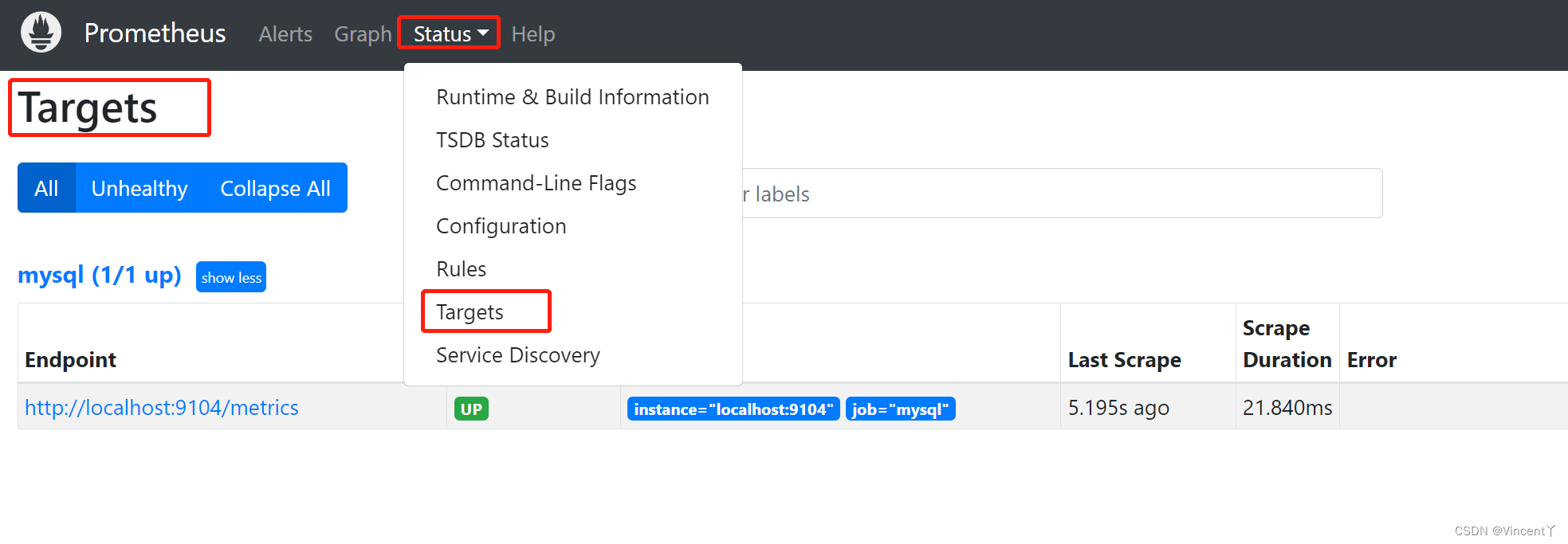Viewport: 1568px width, 544px height.
Task: Toggle the Status dropdown menu
Action: click(450, 33)
